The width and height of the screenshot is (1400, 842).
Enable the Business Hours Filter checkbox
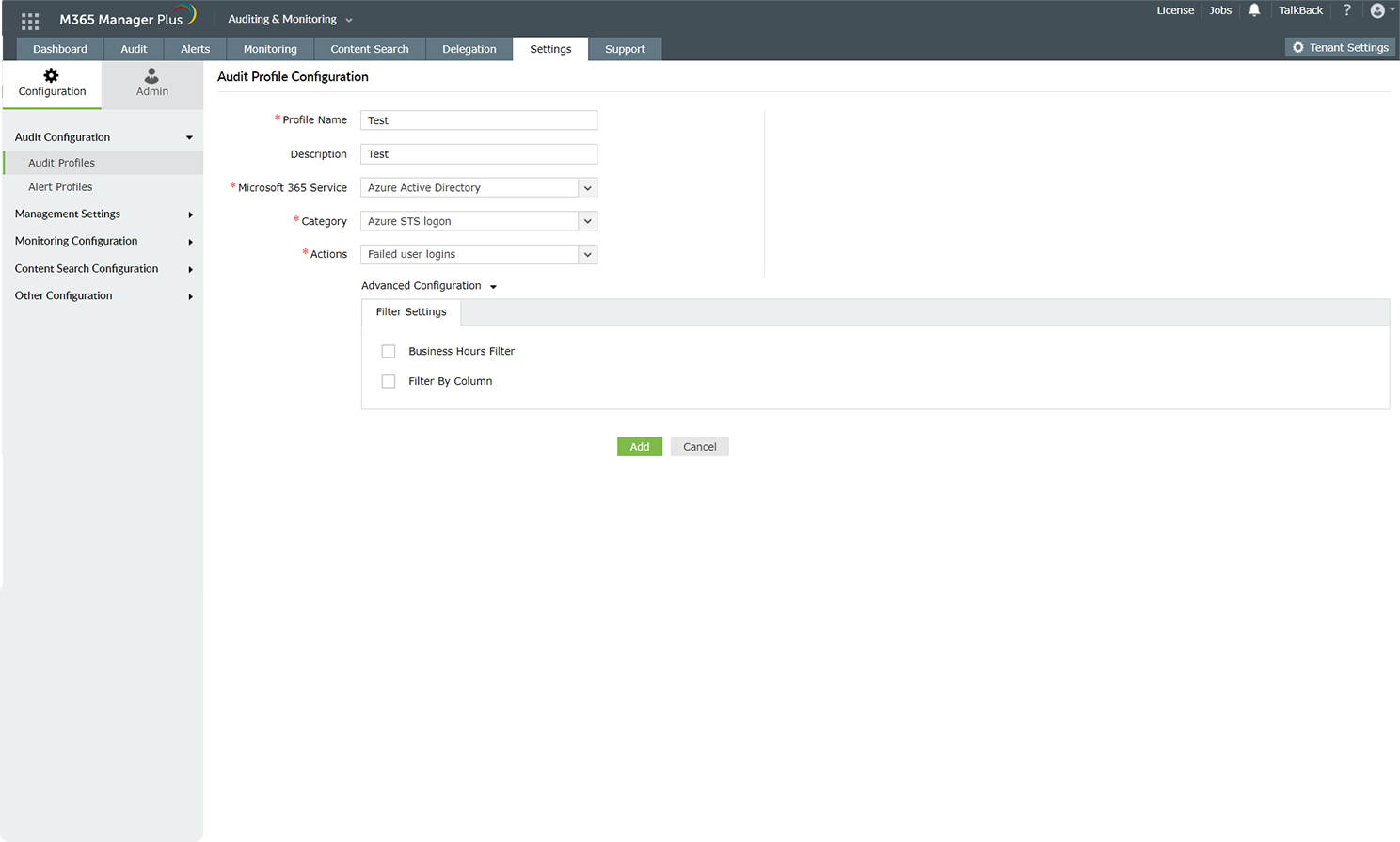(x=389, y=352)
